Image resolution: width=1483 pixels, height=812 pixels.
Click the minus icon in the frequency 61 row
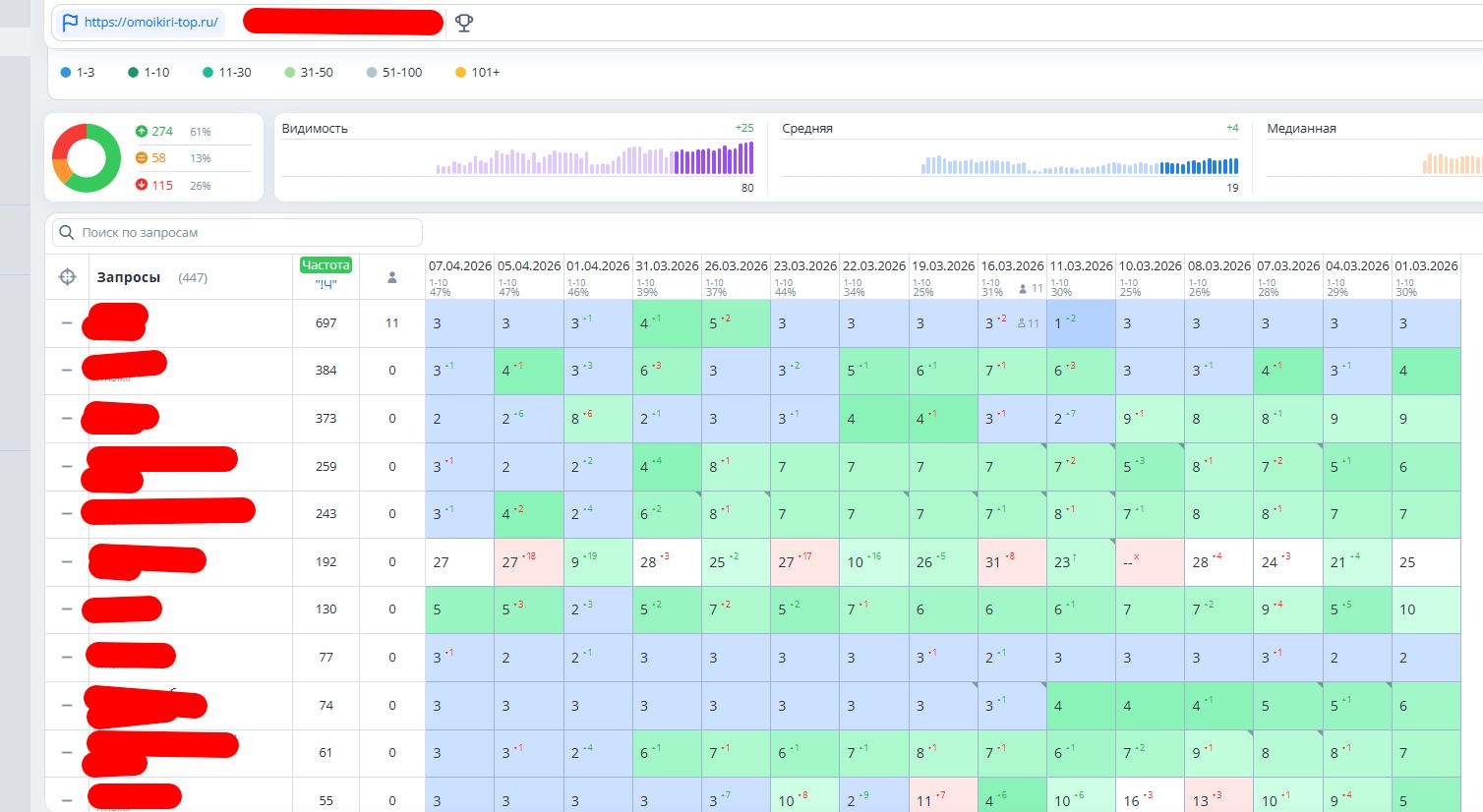point(67,752)
